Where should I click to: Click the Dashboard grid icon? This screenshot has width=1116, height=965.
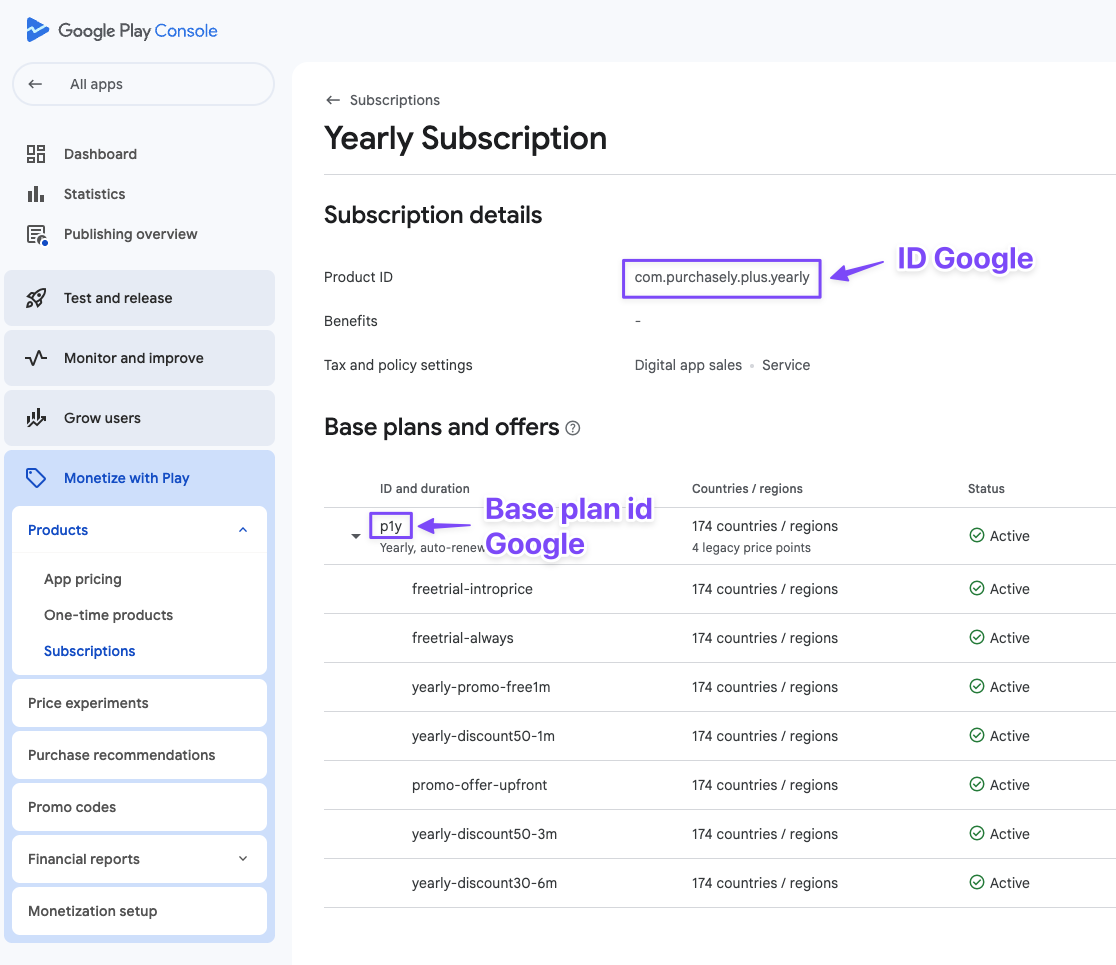pyautogui.click(x=36, y=154)
